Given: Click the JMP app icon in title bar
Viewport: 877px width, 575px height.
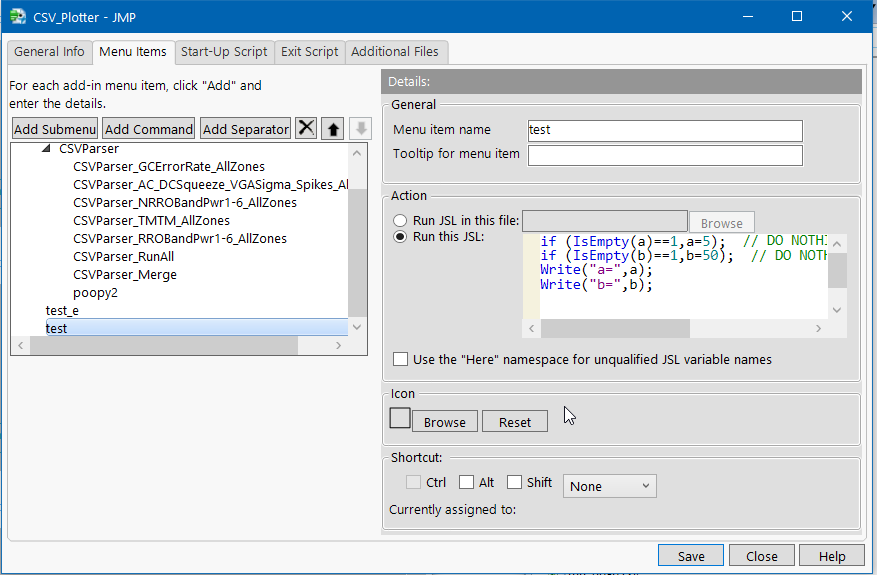Looking at the screenshot, I should 18,16.
